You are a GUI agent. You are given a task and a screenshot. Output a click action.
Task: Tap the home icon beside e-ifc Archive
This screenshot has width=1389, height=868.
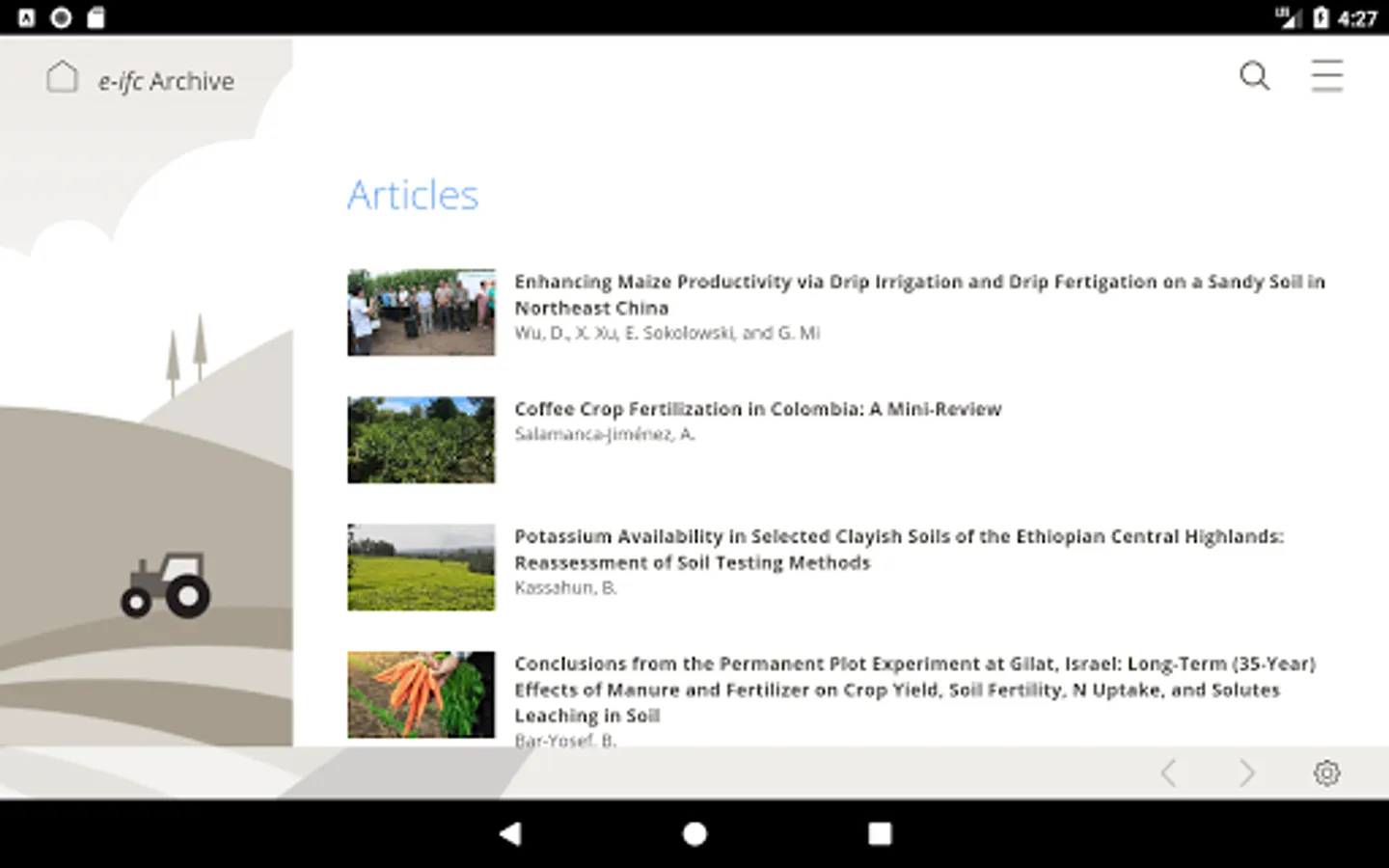pos(62,77)
